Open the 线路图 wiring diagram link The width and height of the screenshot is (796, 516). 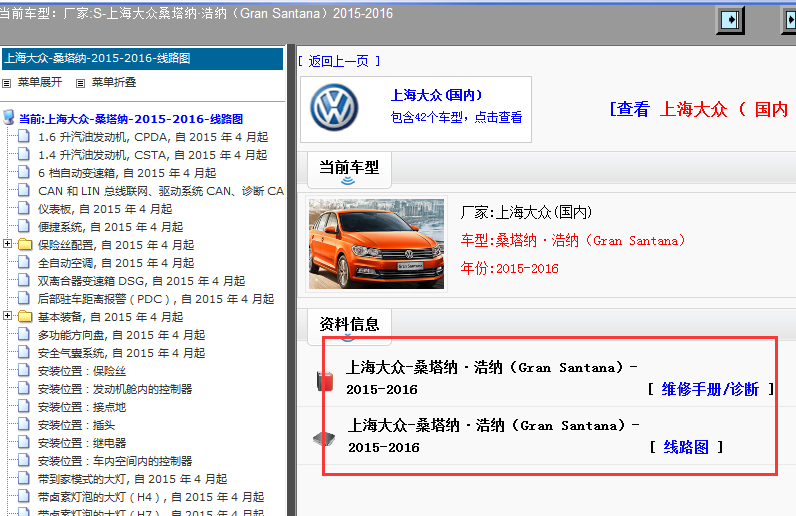pyautogui.click(x=686, y=447)
